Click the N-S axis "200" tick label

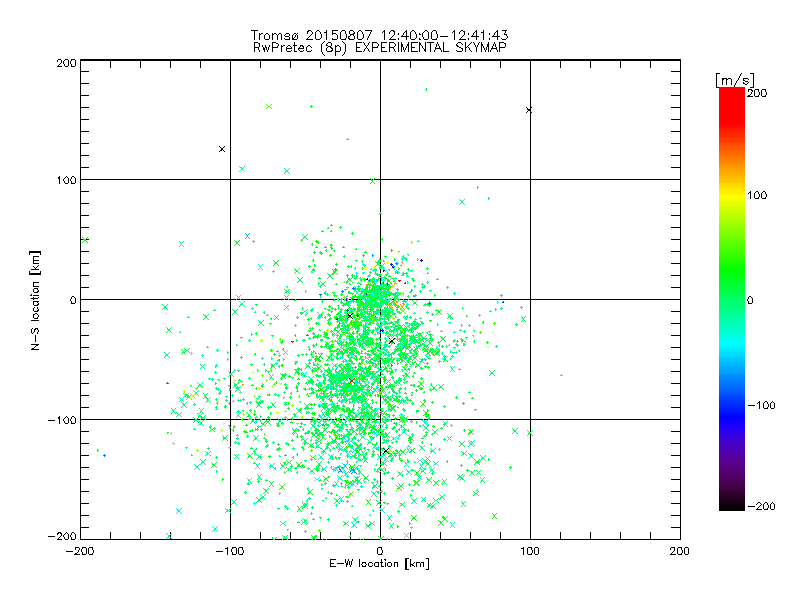pos(66,63)
